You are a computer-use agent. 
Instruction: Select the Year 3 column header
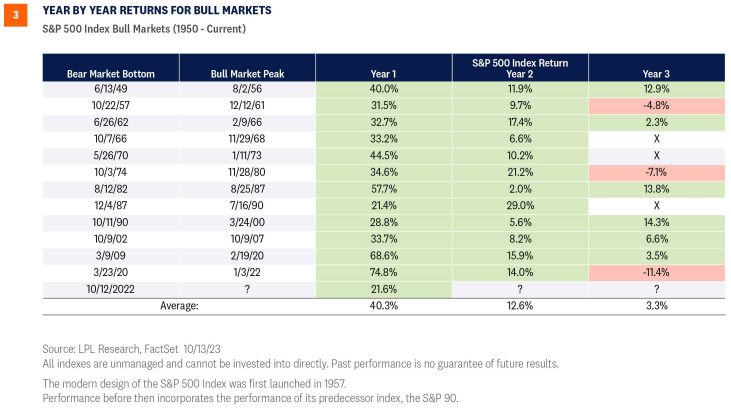pyautogui.click(x=656, y=73)
